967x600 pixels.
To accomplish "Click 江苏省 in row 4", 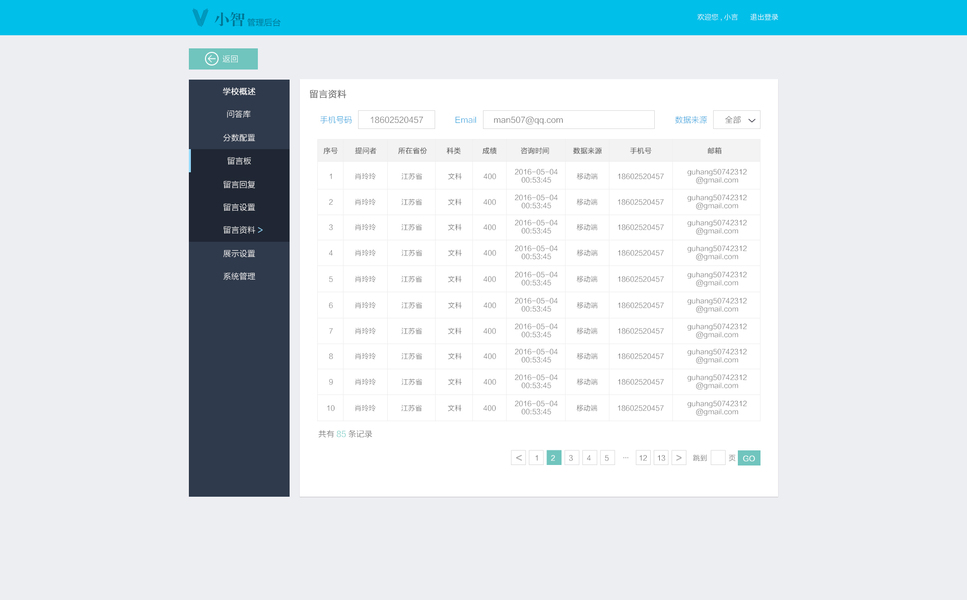I will (411, 253).
